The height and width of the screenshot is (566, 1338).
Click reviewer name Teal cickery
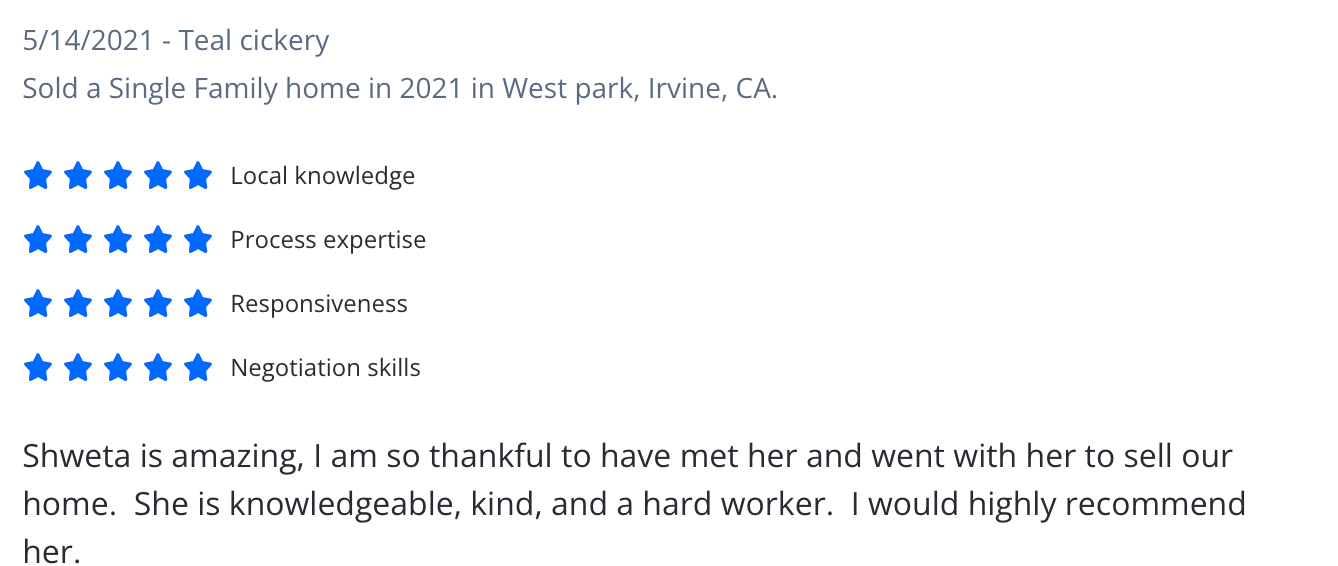[254, 41]
